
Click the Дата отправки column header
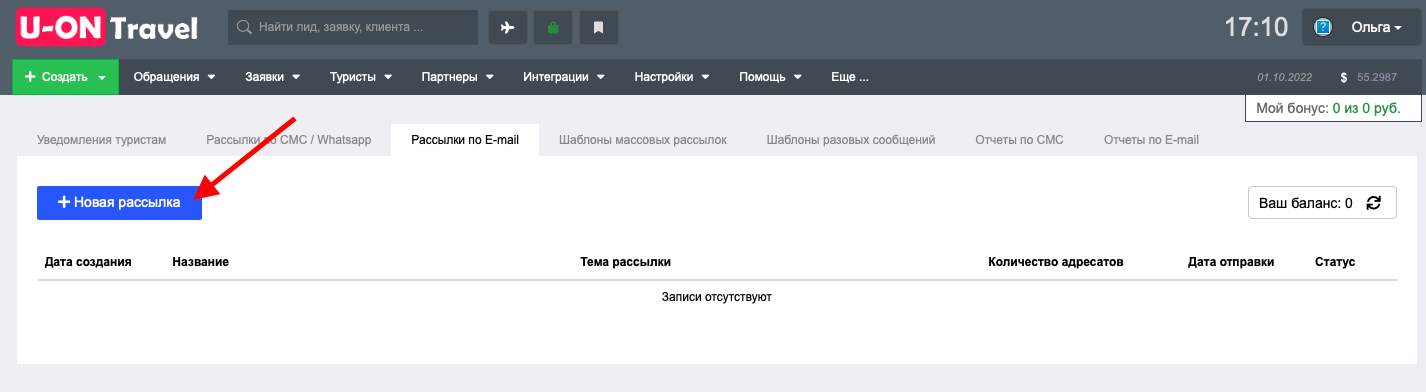pyautogui.click(x=1231, y=262)
